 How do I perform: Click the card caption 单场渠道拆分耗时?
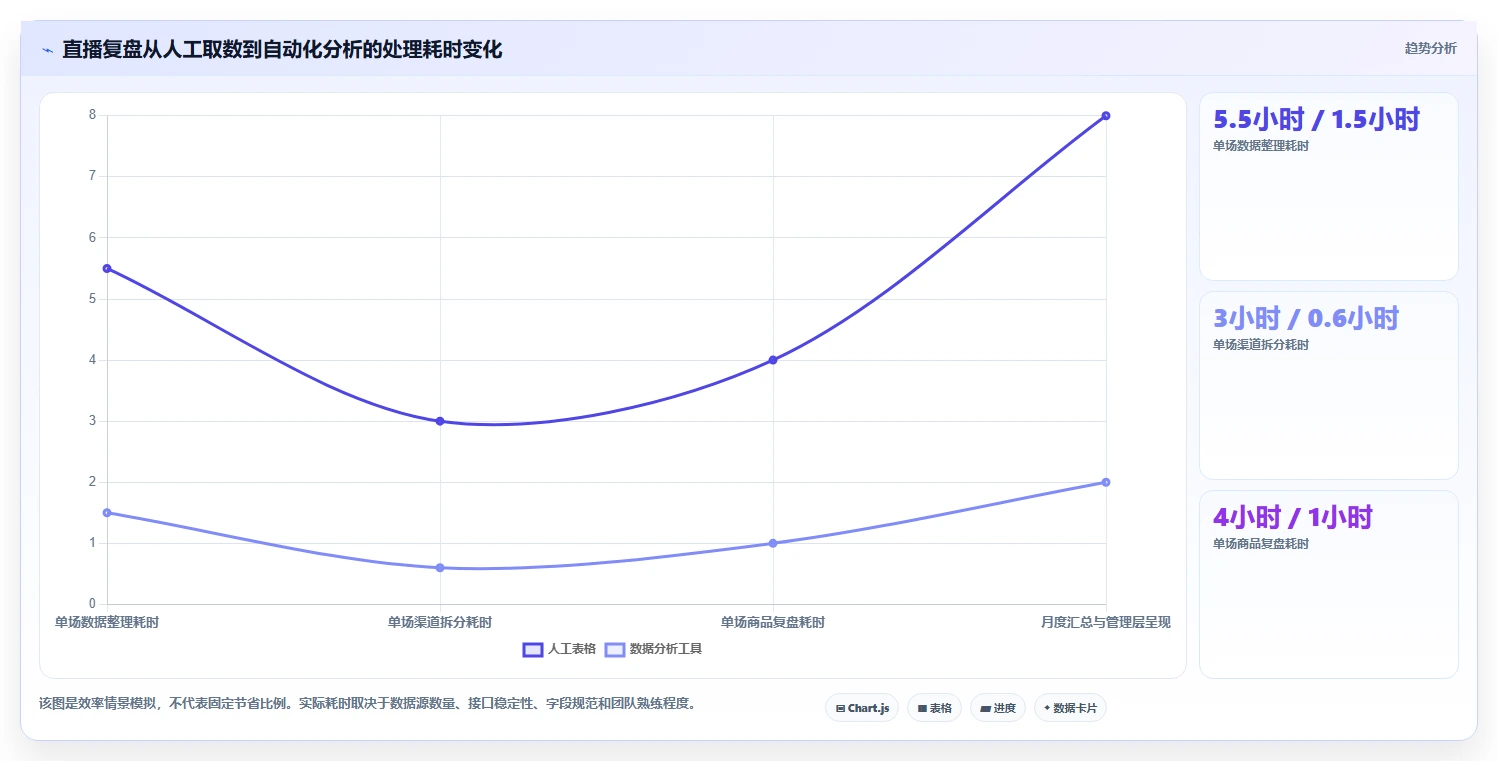pos(1261,345)
